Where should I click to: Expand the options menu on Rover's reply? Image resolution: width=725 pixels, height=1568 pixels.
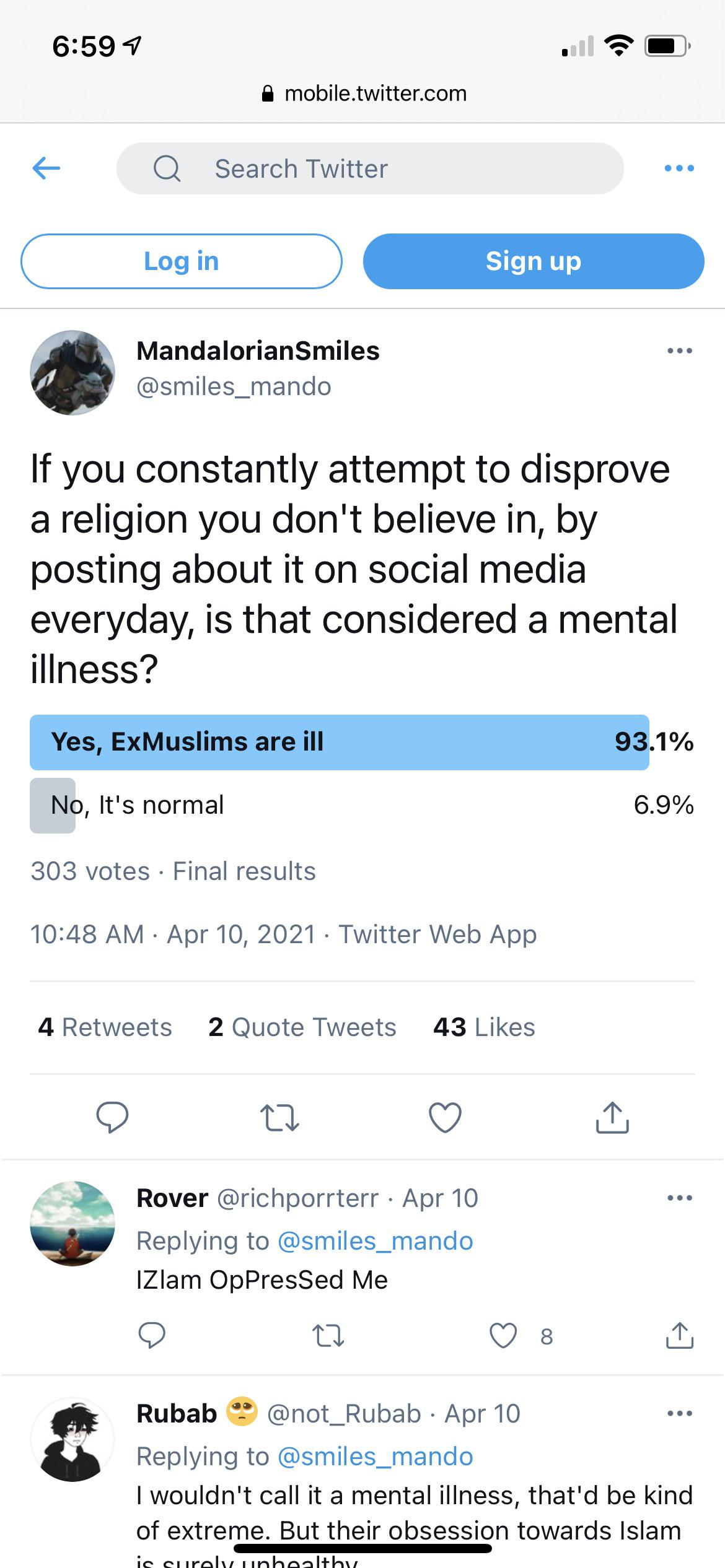(679, 1198)
